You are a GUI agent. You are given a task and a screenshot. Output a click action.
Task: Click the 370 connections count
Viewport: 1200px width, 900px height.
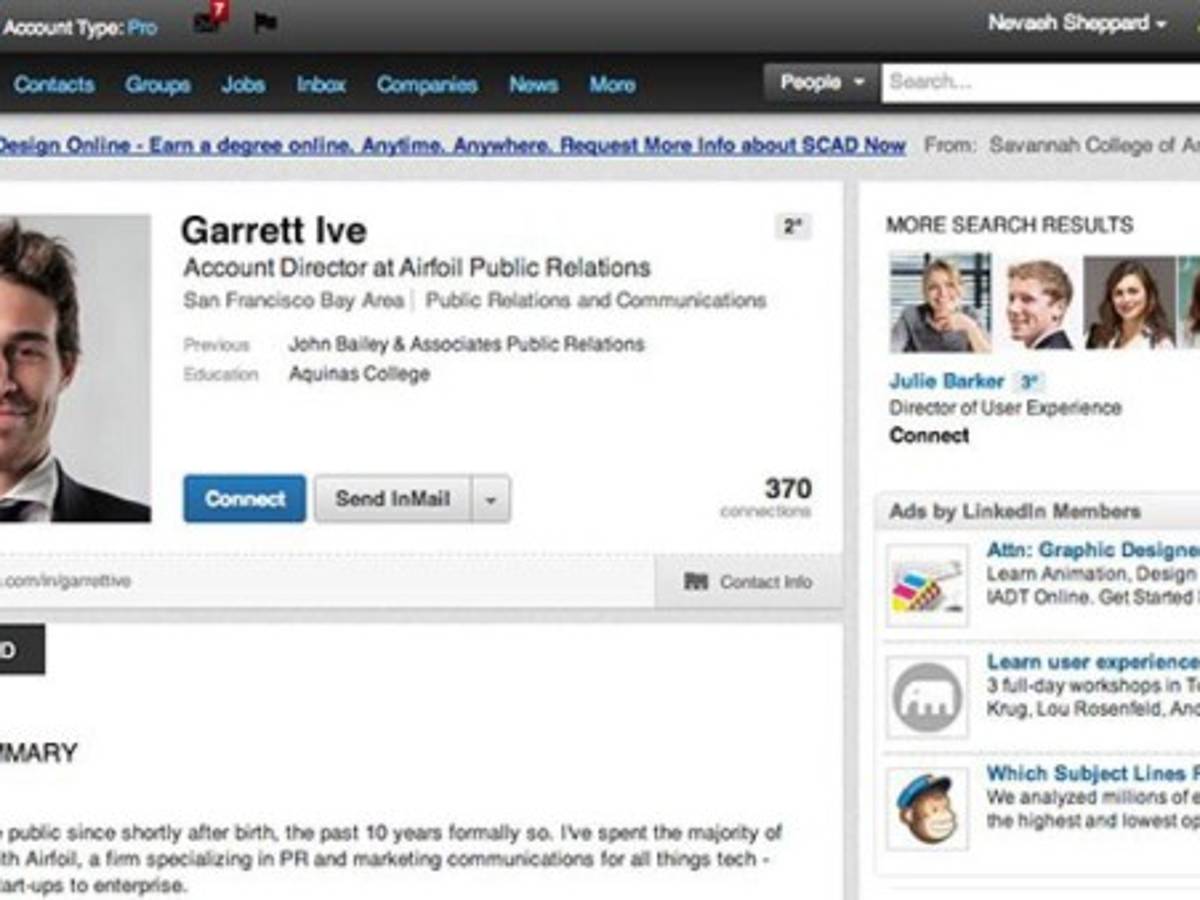pyautogui.click(x=787, y=489)
